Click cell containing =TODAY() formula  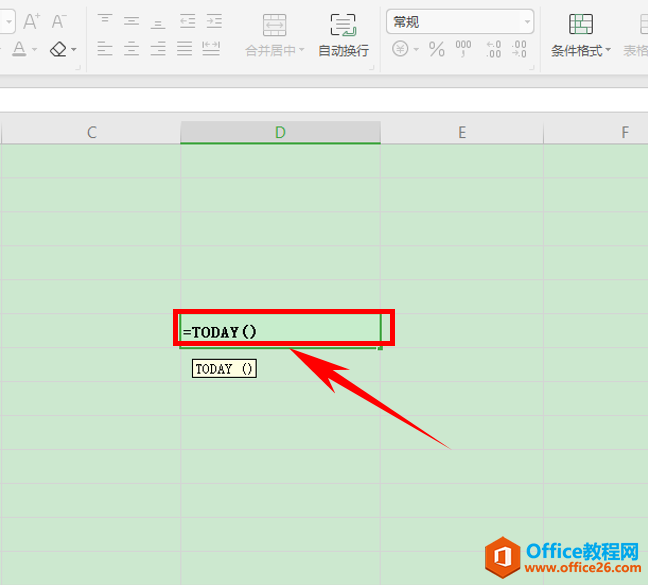[x=280, y=331]
